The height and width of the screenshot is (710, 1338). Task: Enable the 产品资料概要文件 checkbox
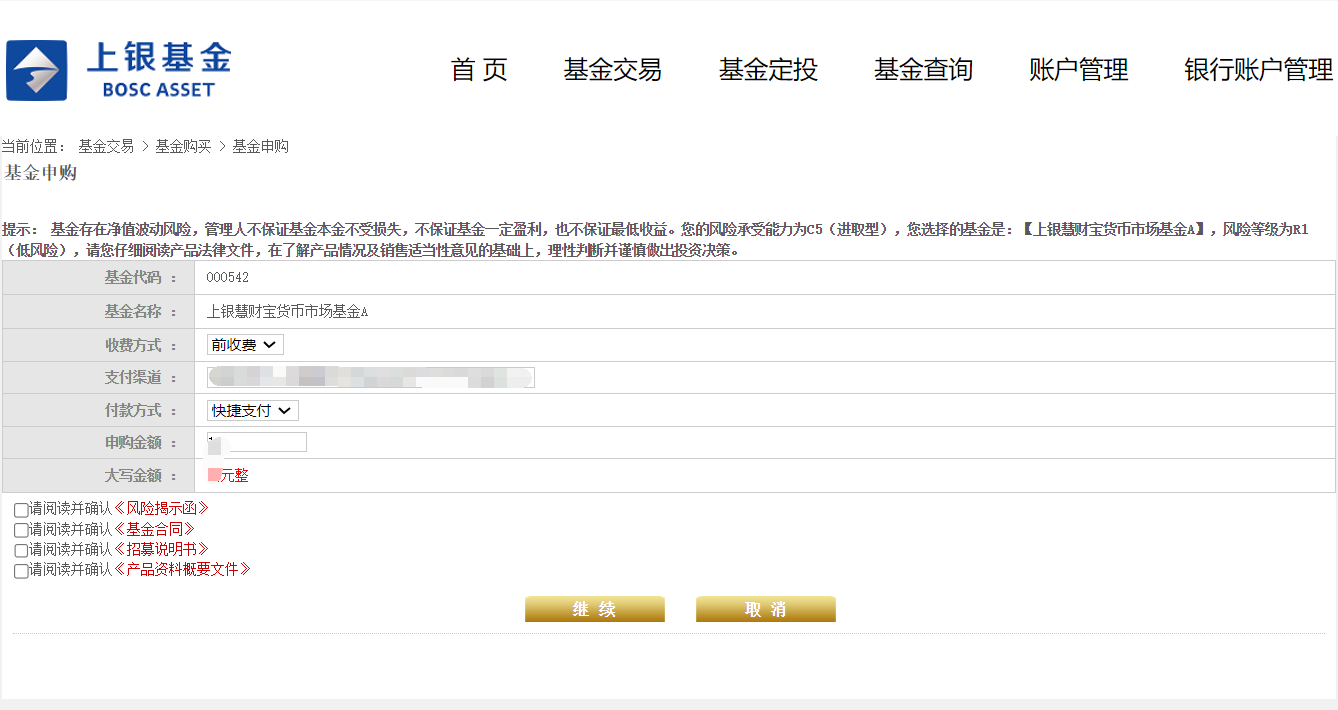pyautogui.click(x=19, y=570)
